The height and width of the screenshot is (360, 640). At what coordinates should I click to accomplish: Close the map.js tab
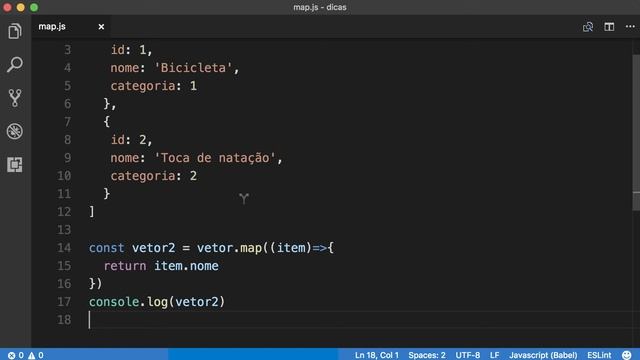pyautogui.click(x=101, y=27)
